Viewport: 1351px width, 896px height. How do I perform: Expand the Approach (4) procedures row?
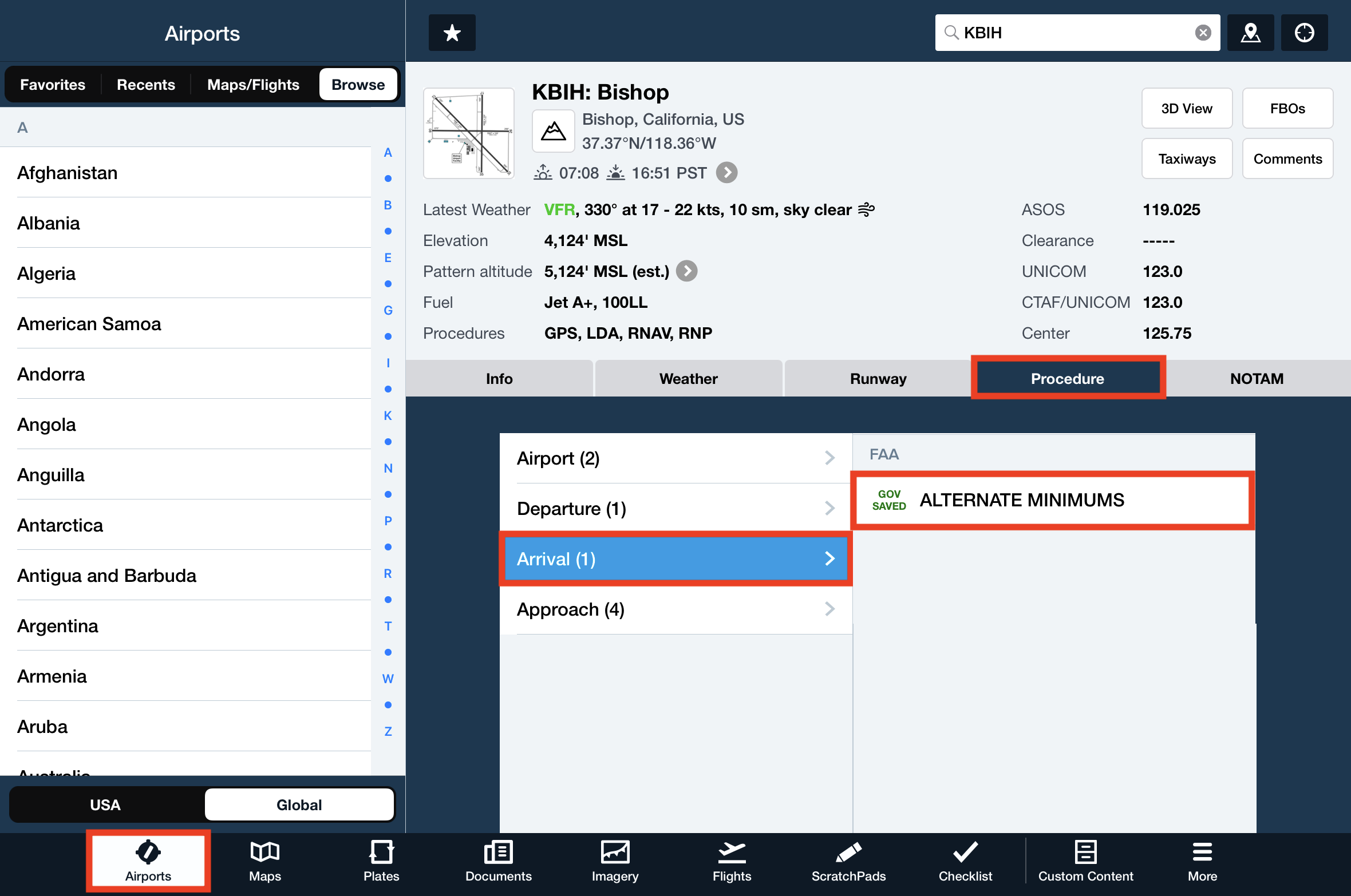pos(676,609)
